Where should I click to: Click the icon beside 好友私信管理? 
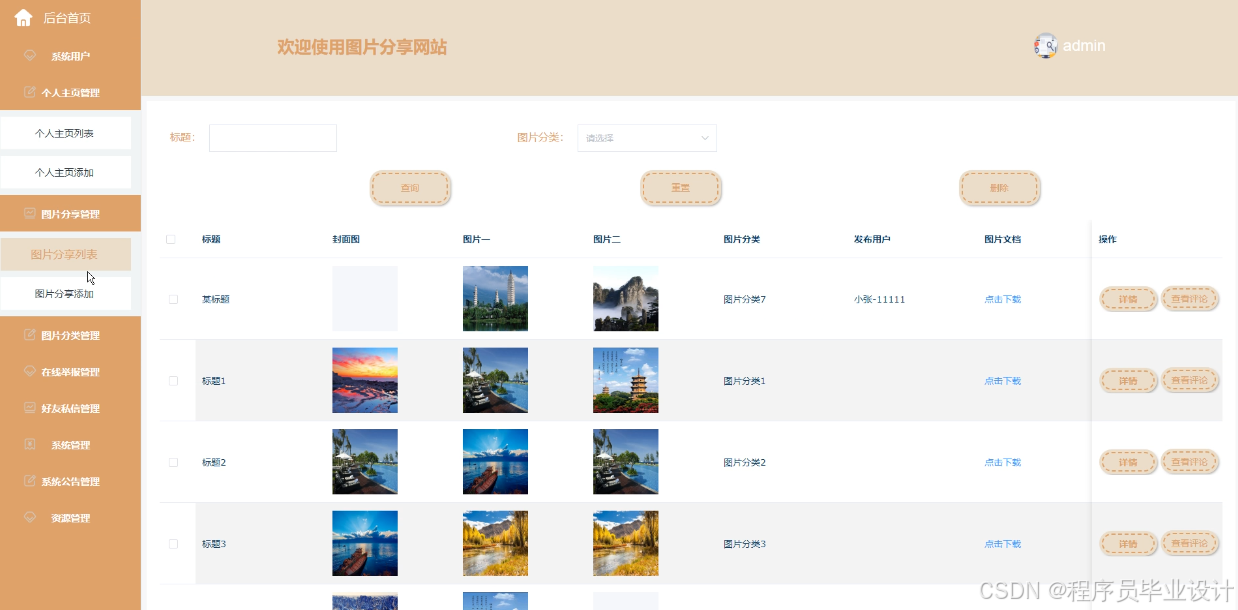click(x=29, y=408)
